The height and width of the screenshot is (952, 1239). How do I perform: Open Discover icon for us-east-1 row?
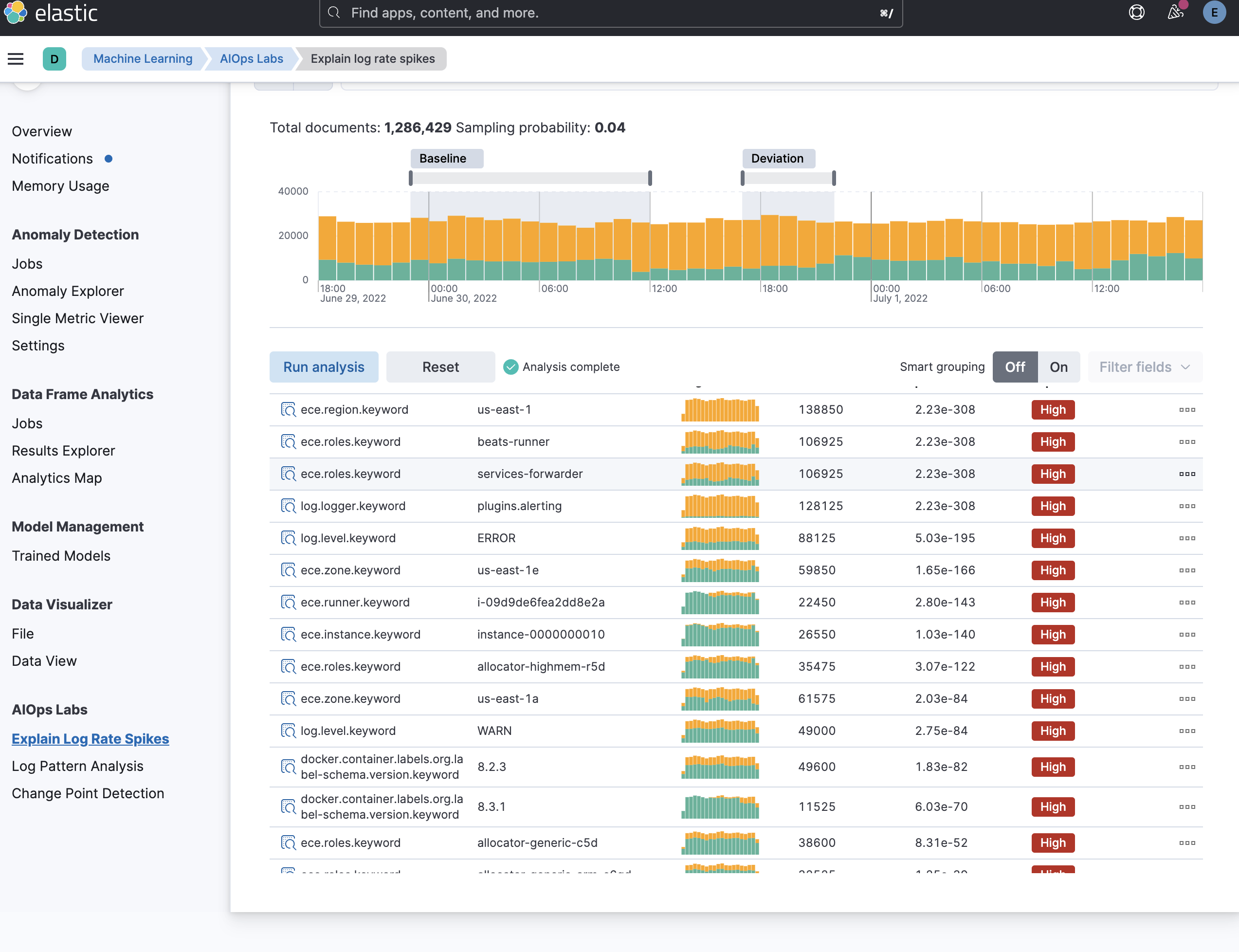[289, 409]
